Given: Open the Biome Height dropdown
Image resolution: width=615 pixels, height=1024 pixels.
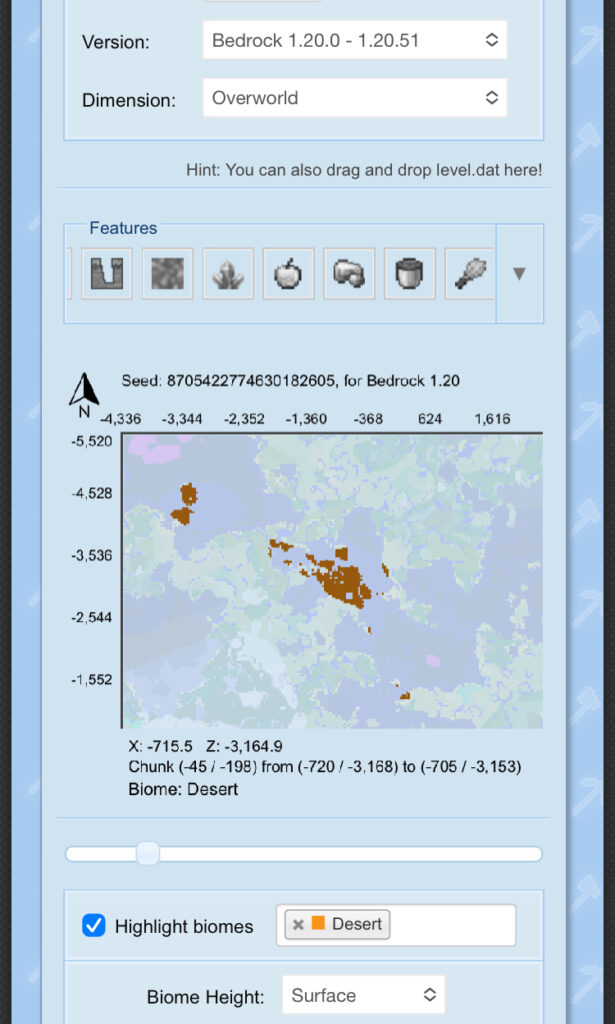Looking at the screenshot, I should point(364,995).
